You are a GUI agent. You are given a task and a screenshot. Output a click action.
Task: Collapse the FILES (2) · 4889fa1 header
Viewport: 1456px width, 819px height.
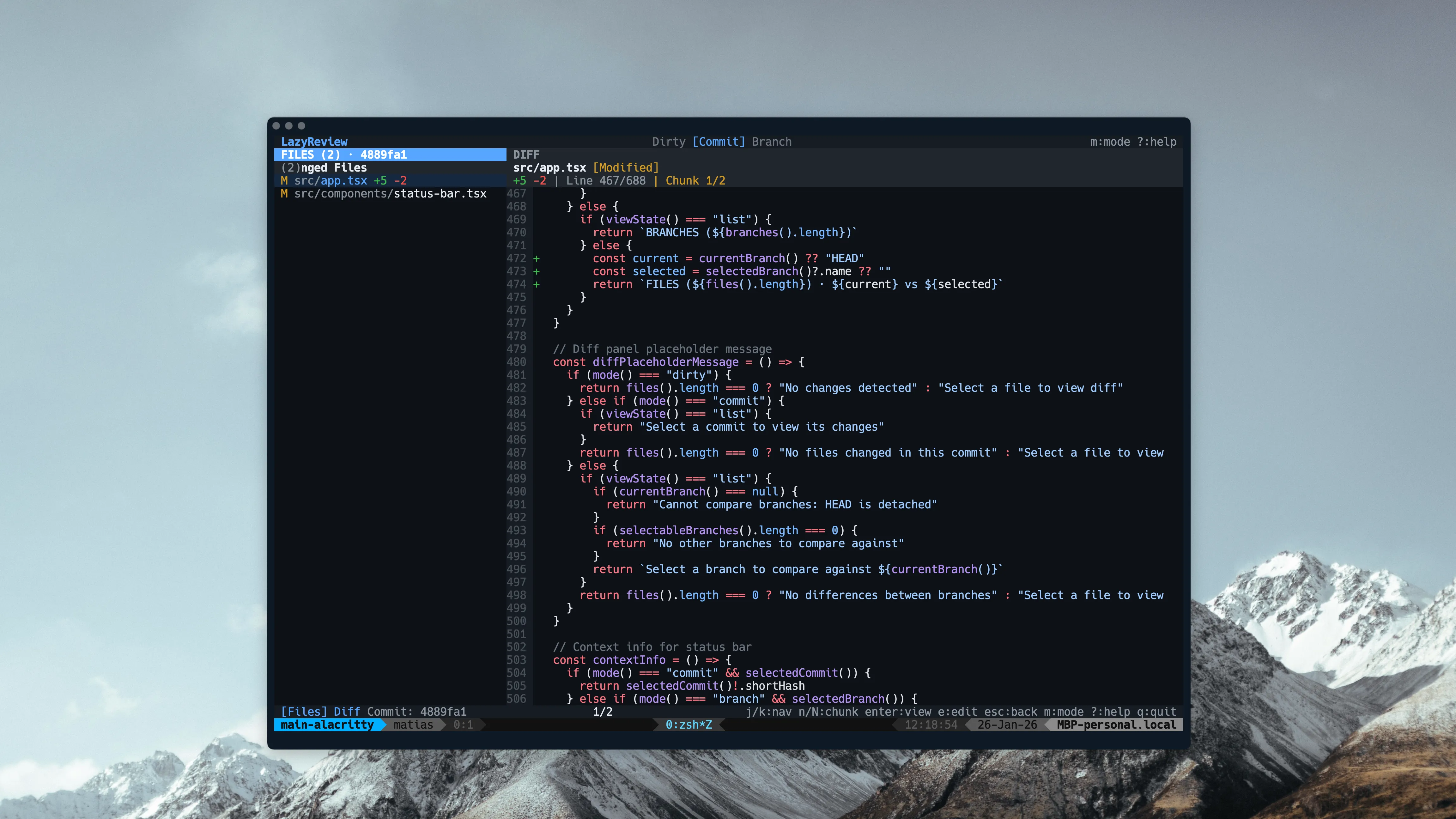click(x=344, y=154)
